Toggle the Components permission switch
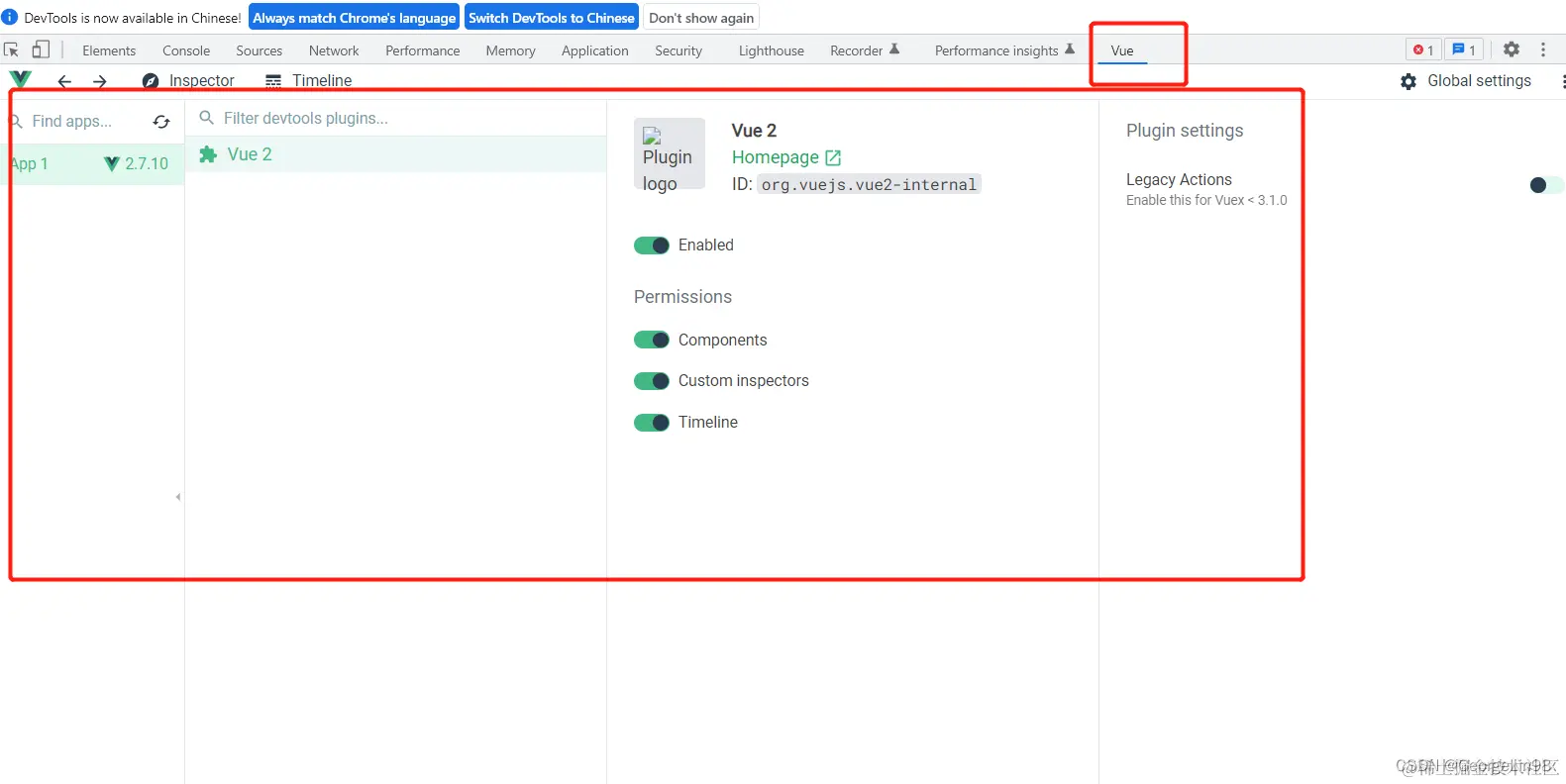The width and height of the screenshot is (1566, 784). (652, 341)
